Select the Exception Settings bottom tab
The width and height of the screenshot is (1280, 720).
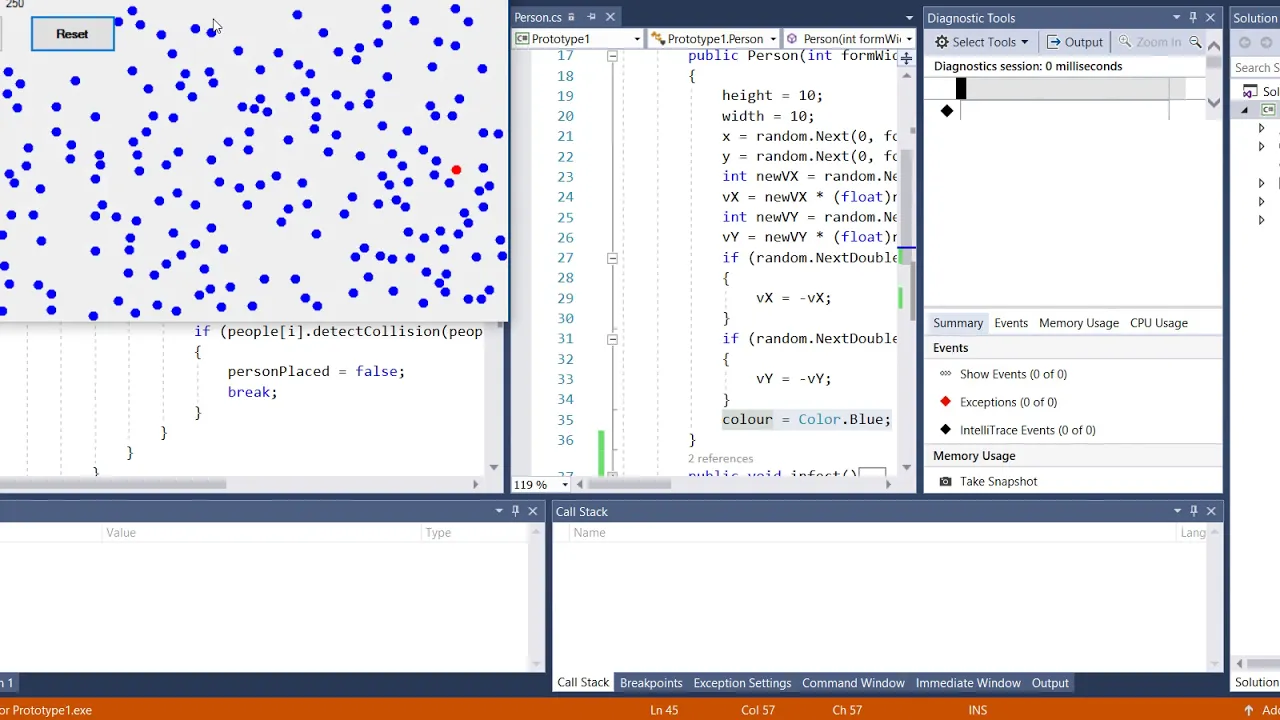click(742, 683)
